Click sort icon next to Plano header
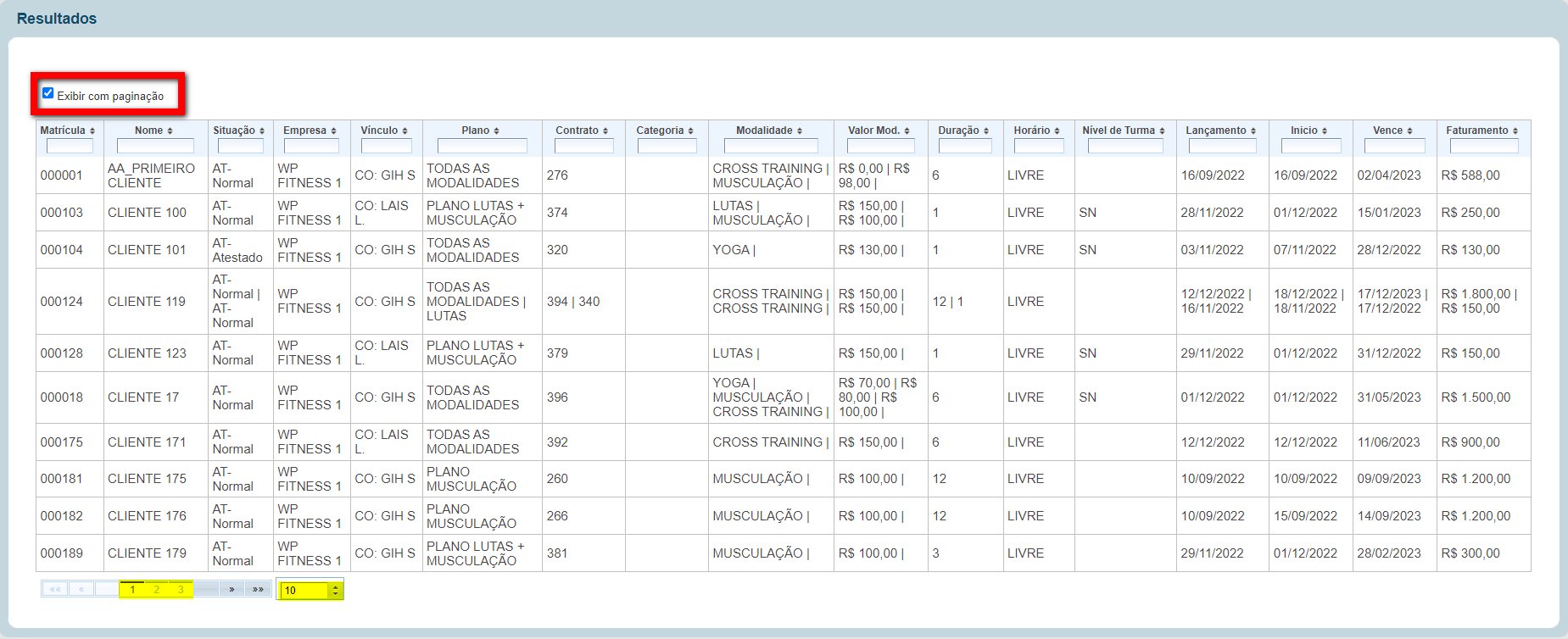The image size is (1568, 639). pyautogui.click(x=496, y=131)
